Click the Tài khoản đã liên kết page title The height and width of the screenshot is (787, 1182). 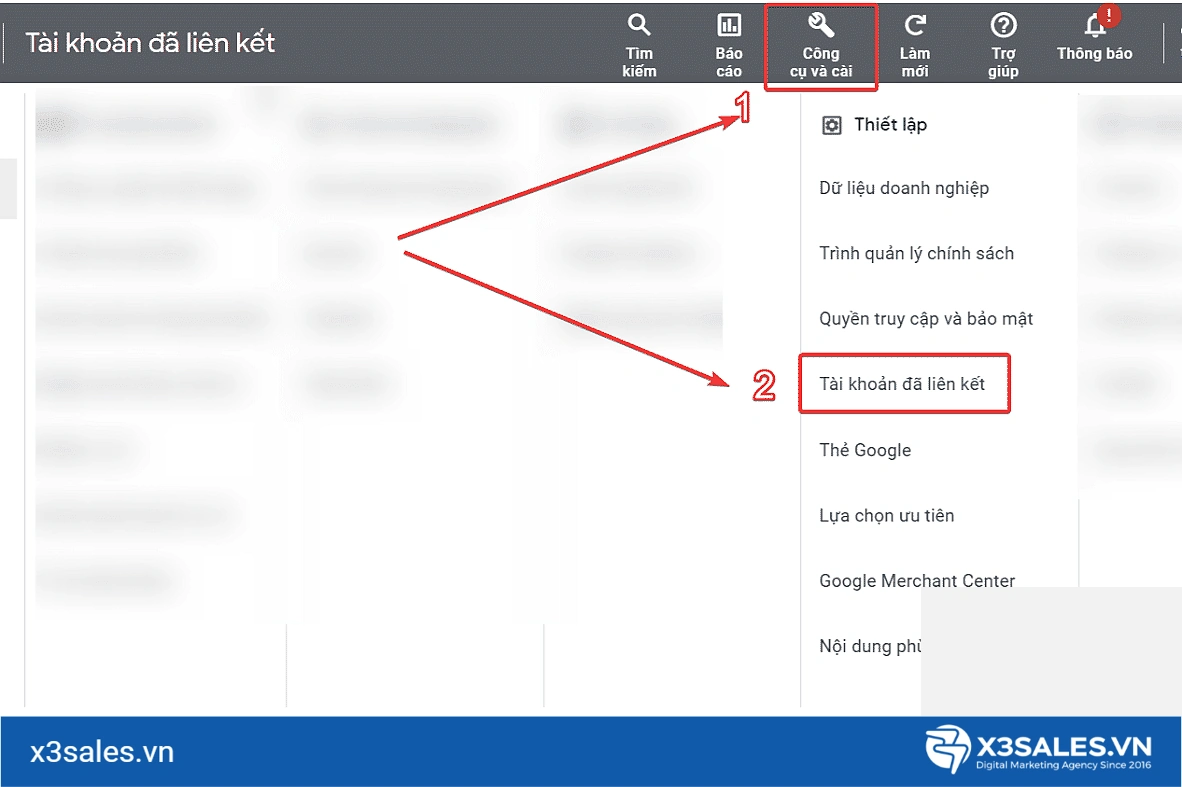[x=150, y=42]
